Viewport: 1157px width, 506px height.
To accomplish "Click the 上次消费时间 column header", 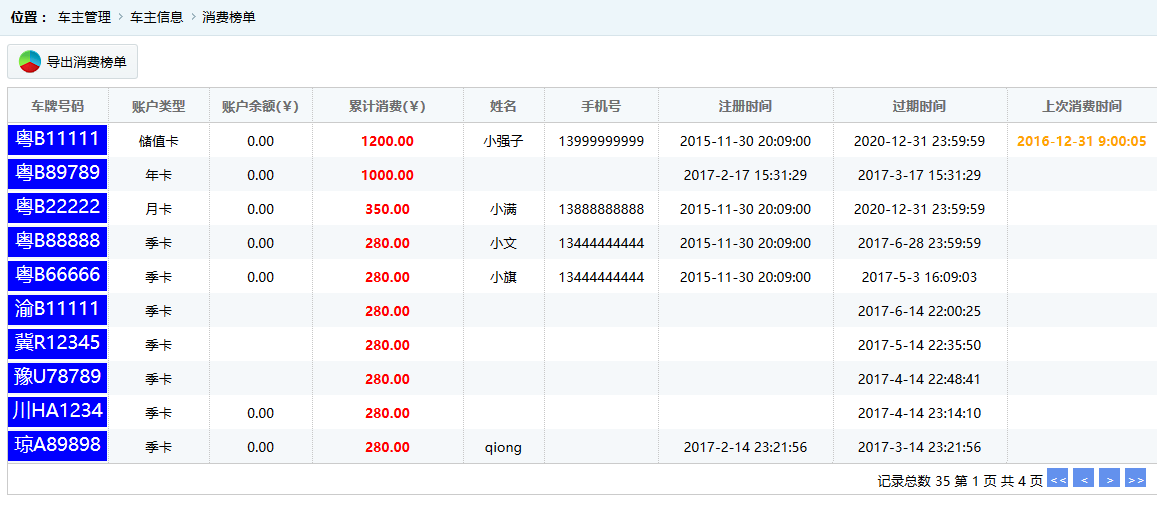I will tap(1081, 106).
